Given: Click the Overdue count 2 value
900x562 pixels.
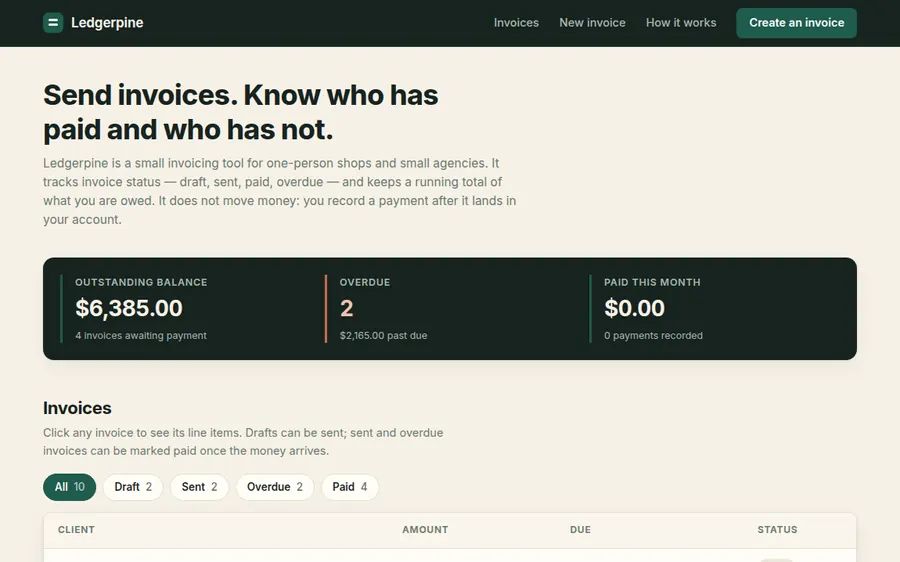Looking at the screenshot, I should click(x=346, y=308).
